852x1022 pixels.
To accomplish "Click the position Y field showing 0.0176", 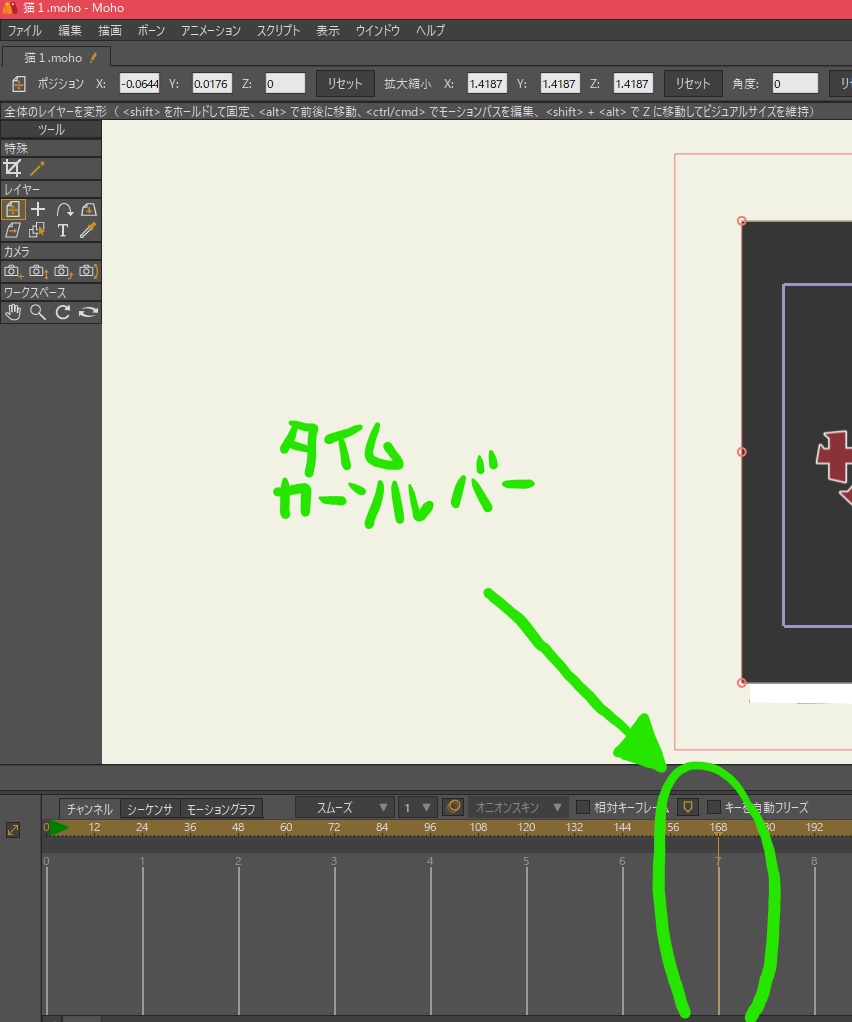I will 212,83.
